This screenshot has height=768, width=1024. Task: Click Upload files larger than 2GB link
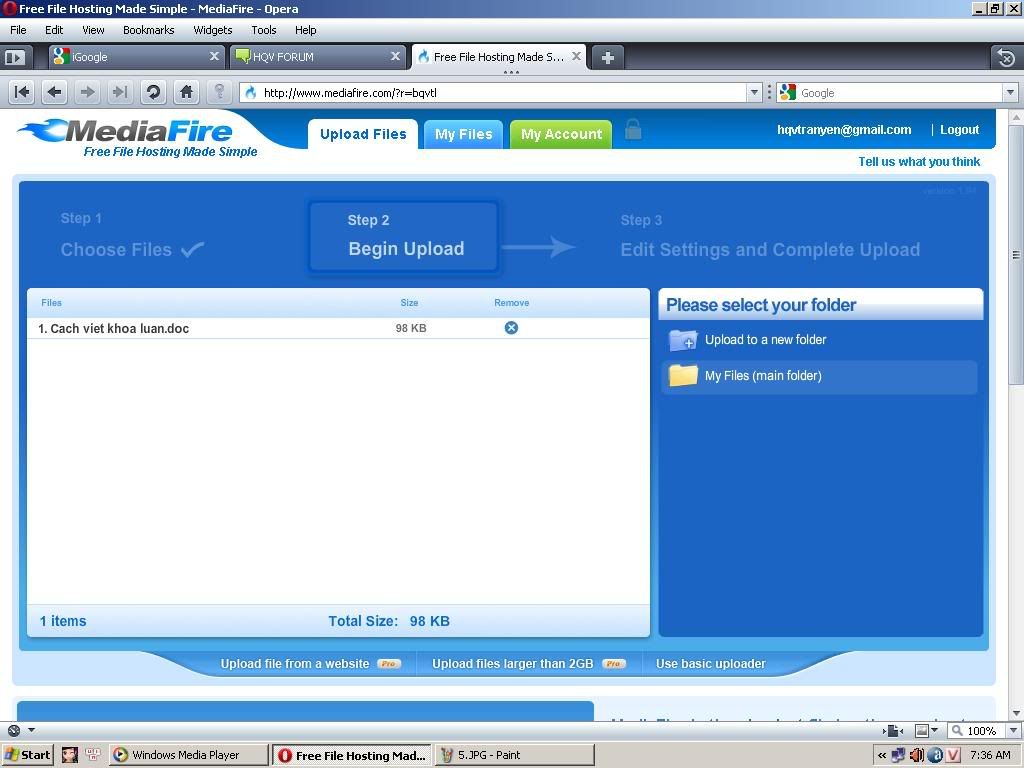pos(513,664)
